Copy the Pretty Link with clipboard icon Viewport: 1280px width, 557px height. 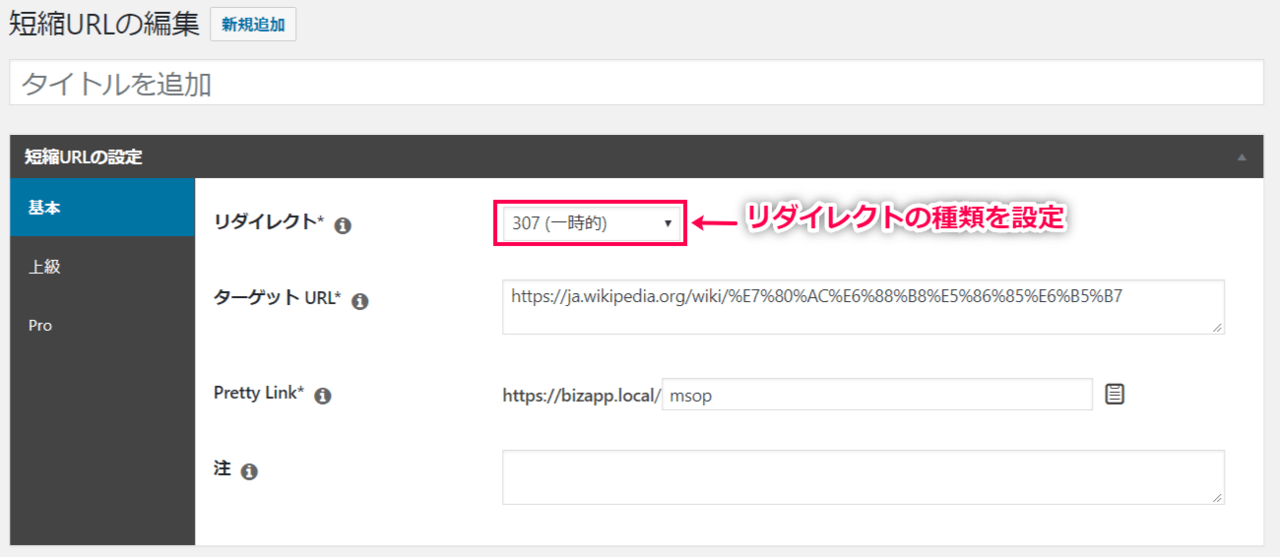pyautogui.click(x=1115, y=394)
